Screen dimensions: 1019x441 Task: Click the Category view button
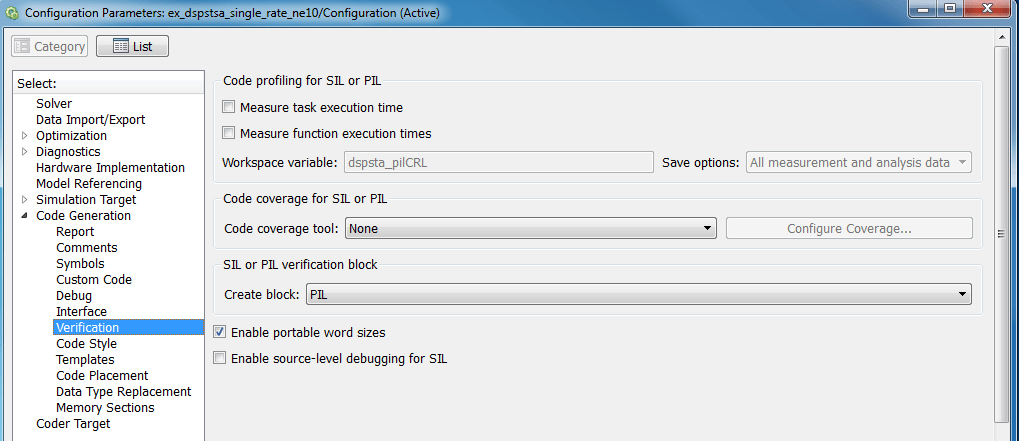coord(50,46)
